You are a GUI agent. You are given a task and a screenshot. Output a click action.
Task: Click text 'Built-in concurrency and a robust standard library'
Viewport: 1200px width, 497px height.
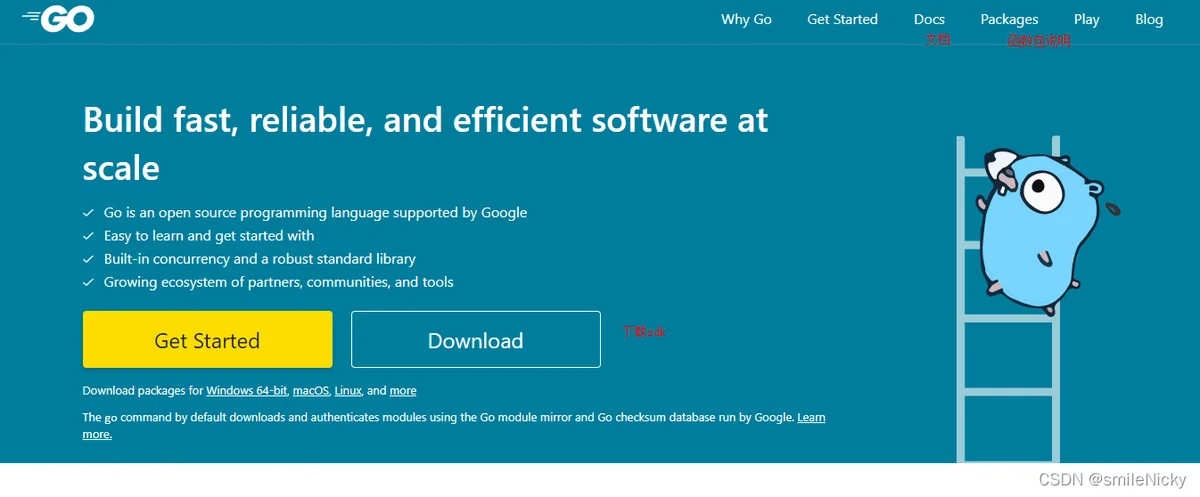(x=260, y=259)
